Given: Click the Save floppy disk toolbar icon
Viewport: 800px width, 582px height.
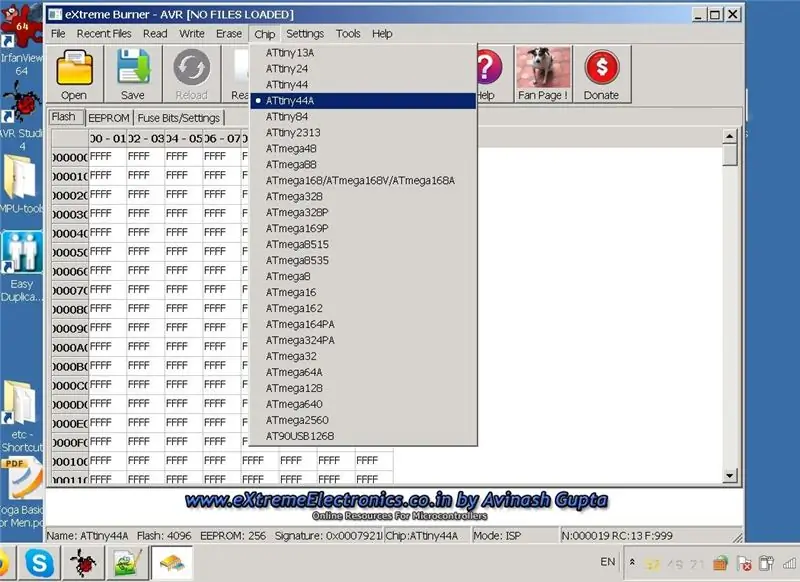Looking at the screenshot, I should tap(133, 67).
